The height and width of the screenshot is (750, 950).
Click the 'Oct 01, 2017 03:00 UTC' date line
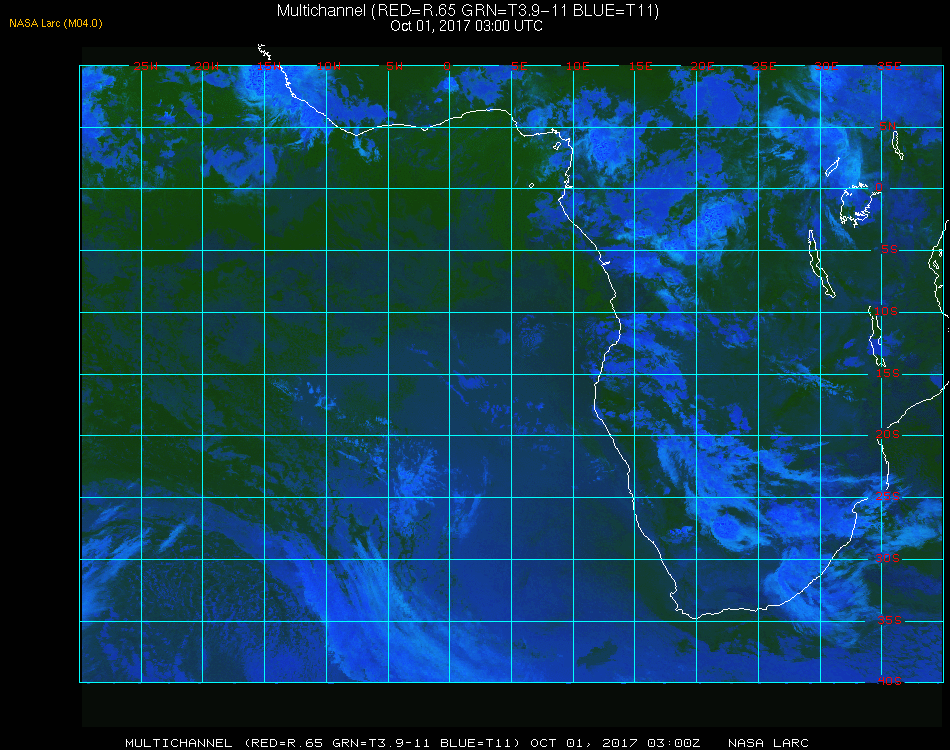click(467, 26)
